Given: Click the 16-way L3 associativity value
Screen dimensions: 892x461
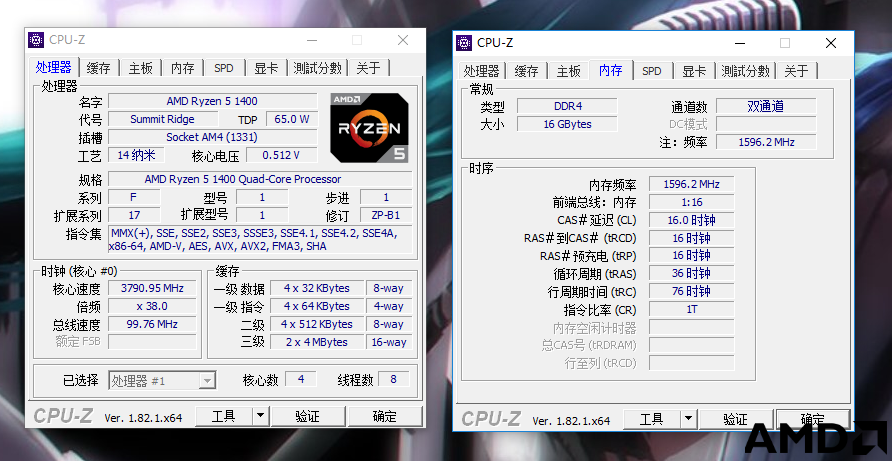Looking at the screenshot, I should point(389,343).
